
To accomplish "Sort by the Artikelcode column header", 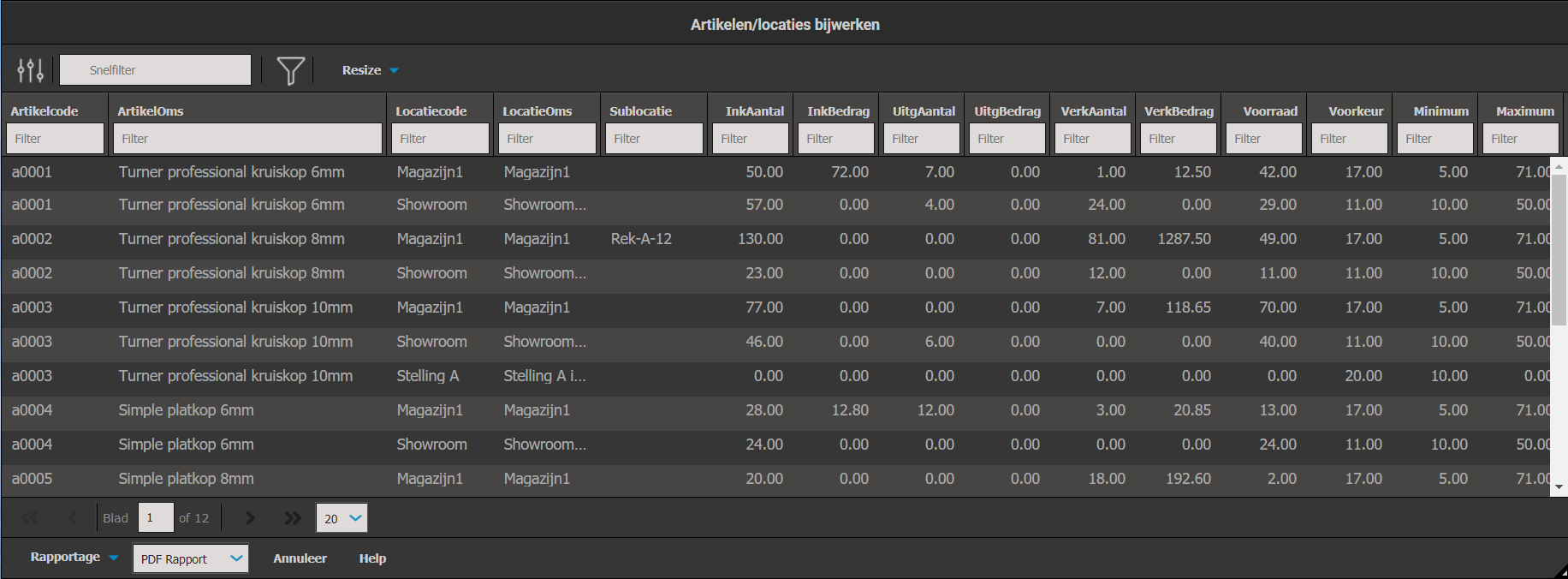I will (45, 111).
